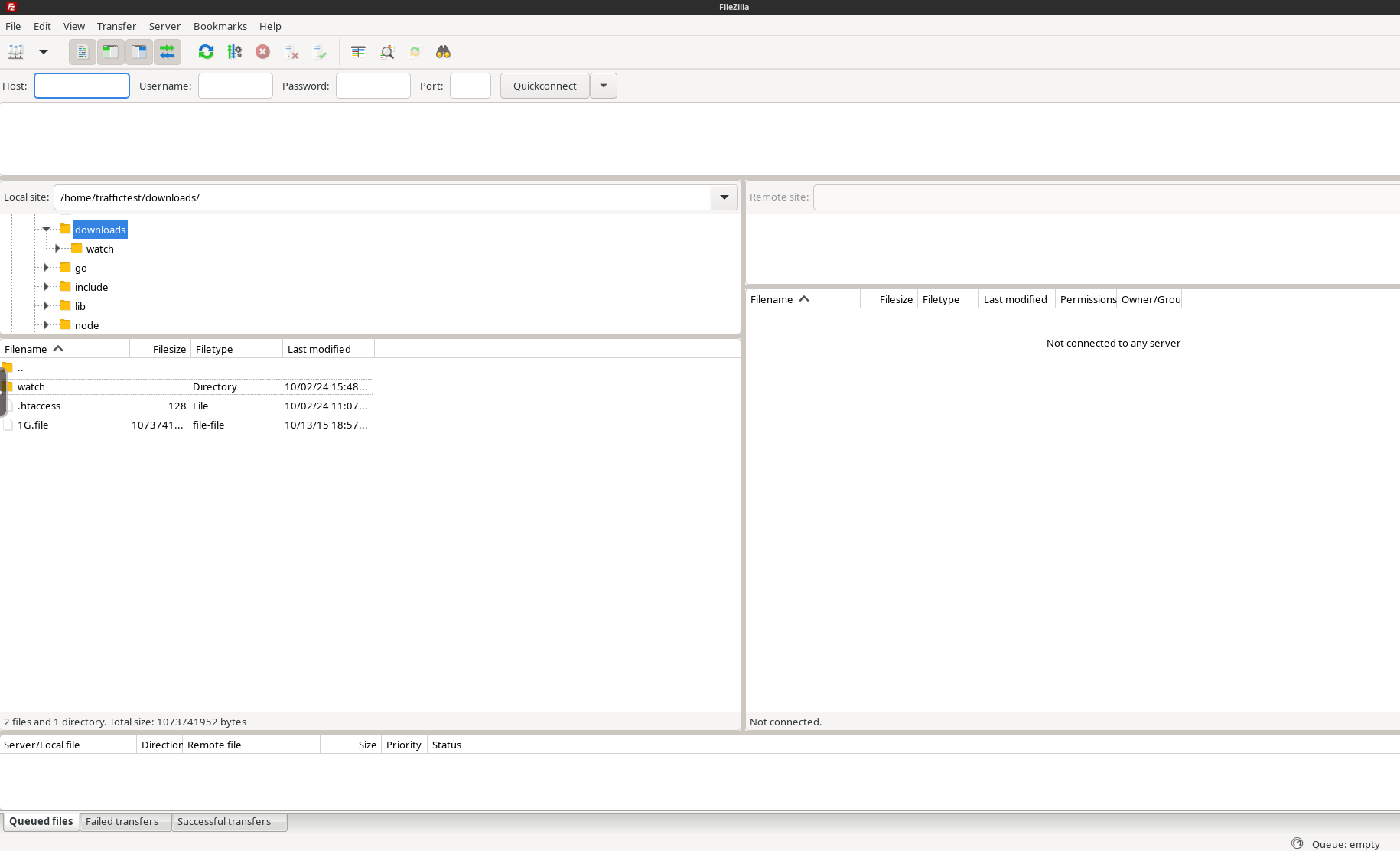Toggle remote directory tree display
The width and height of the screenshot is (1400, 851).
point(139,52)
